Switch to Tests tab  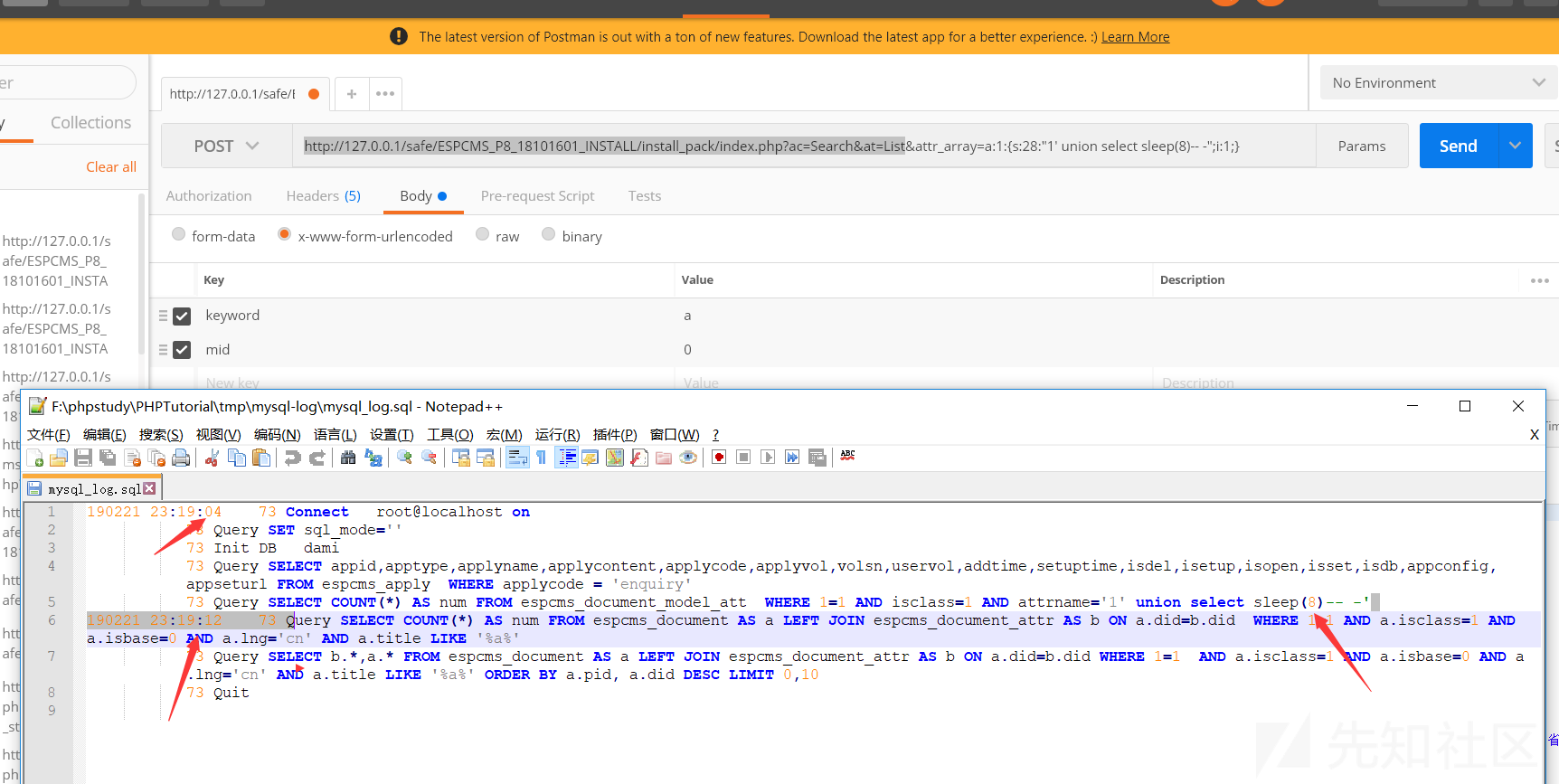click(645, 196)
